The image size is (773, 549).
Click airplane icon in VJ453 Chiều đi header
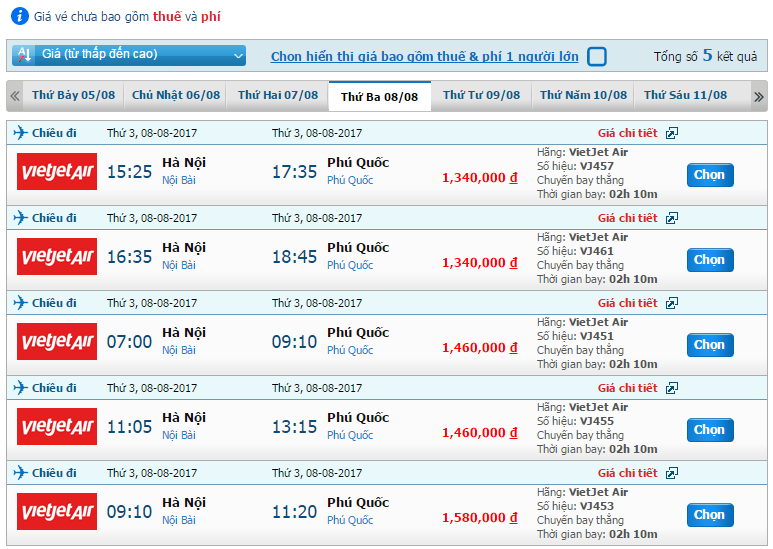click(20, 473)
